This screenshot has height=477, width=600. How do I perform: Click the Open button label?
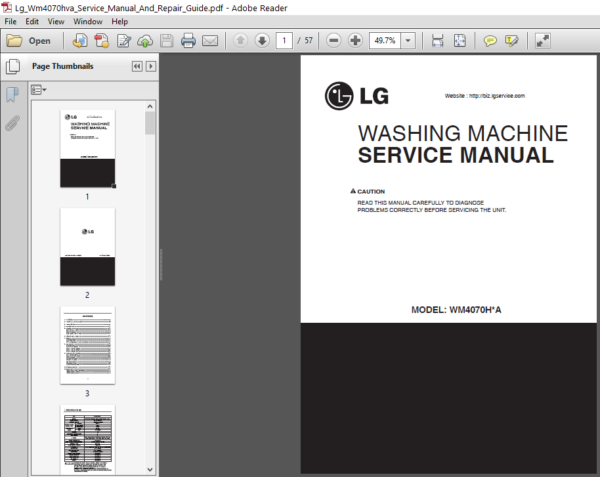(39, 41)
